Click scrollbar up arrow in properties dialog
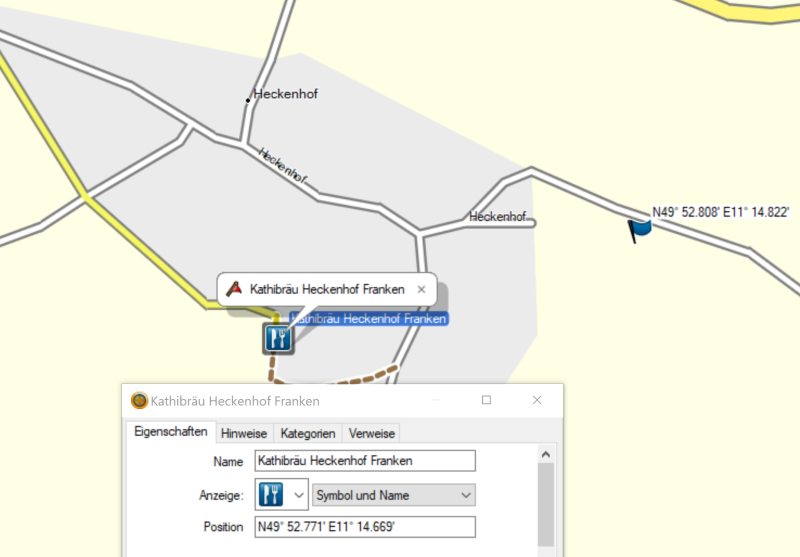Viewport: 800px width, 557px height. (x=546, y=454)
